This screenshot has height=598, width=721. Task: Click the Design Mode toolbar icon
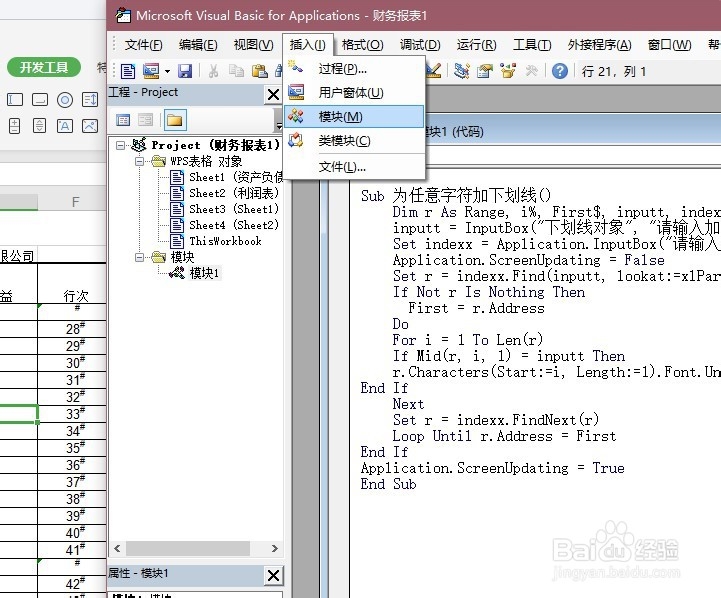click(x=433, y=71)
